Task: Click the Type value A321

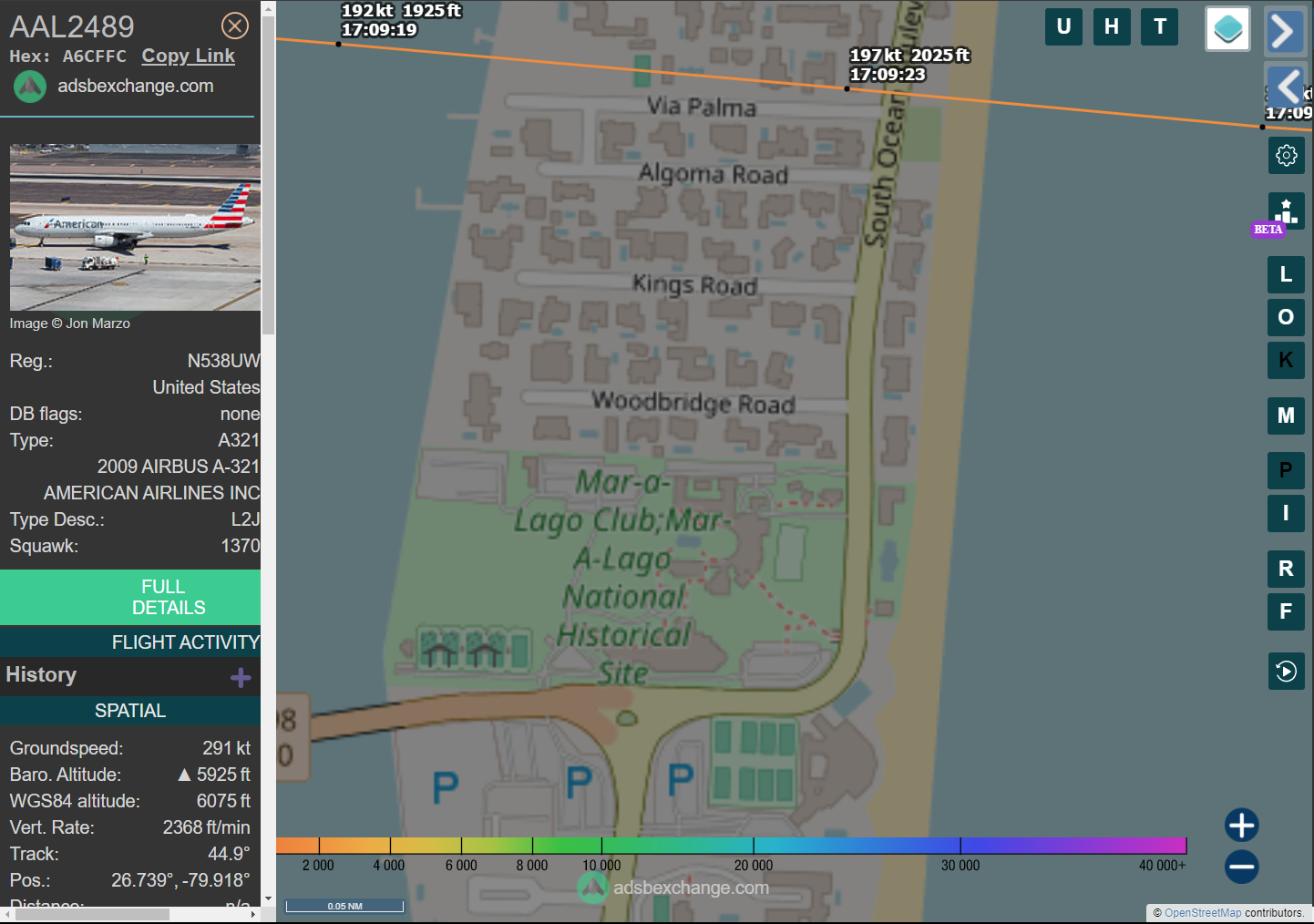Action: tap(239, 440)
